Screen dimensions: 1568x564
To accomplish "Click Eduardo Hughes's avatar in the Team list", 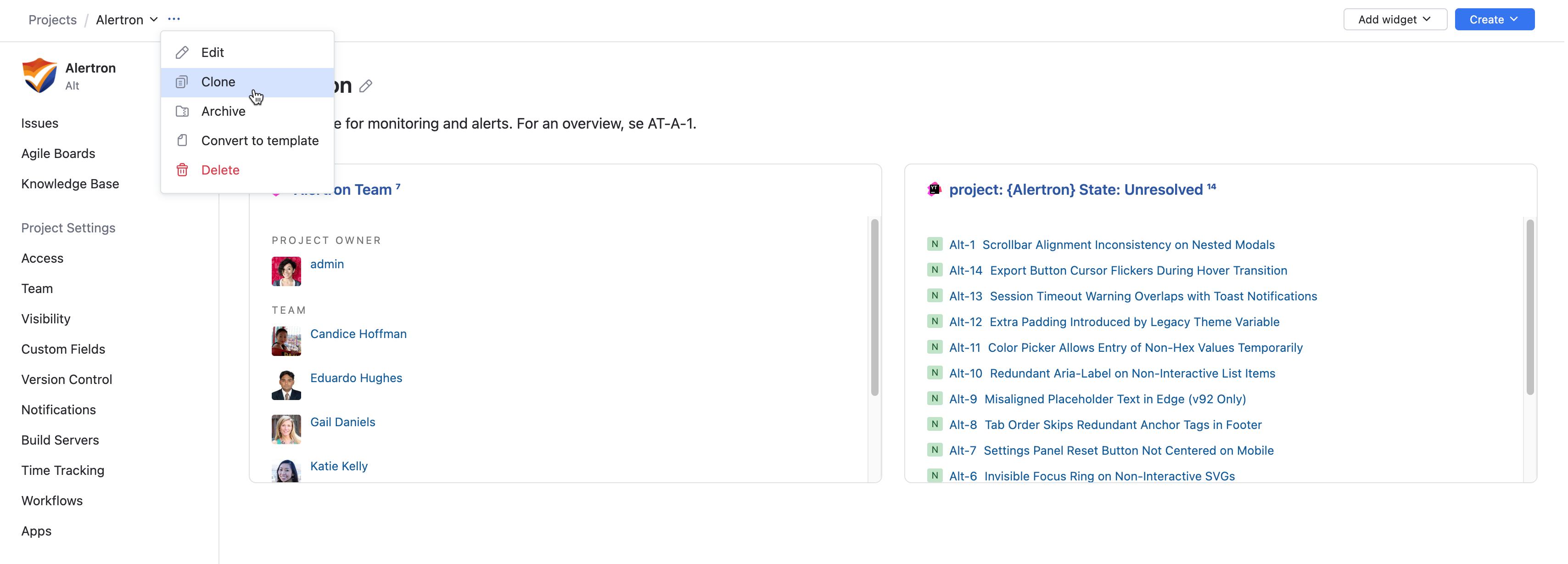I will (x=286, y=385).
